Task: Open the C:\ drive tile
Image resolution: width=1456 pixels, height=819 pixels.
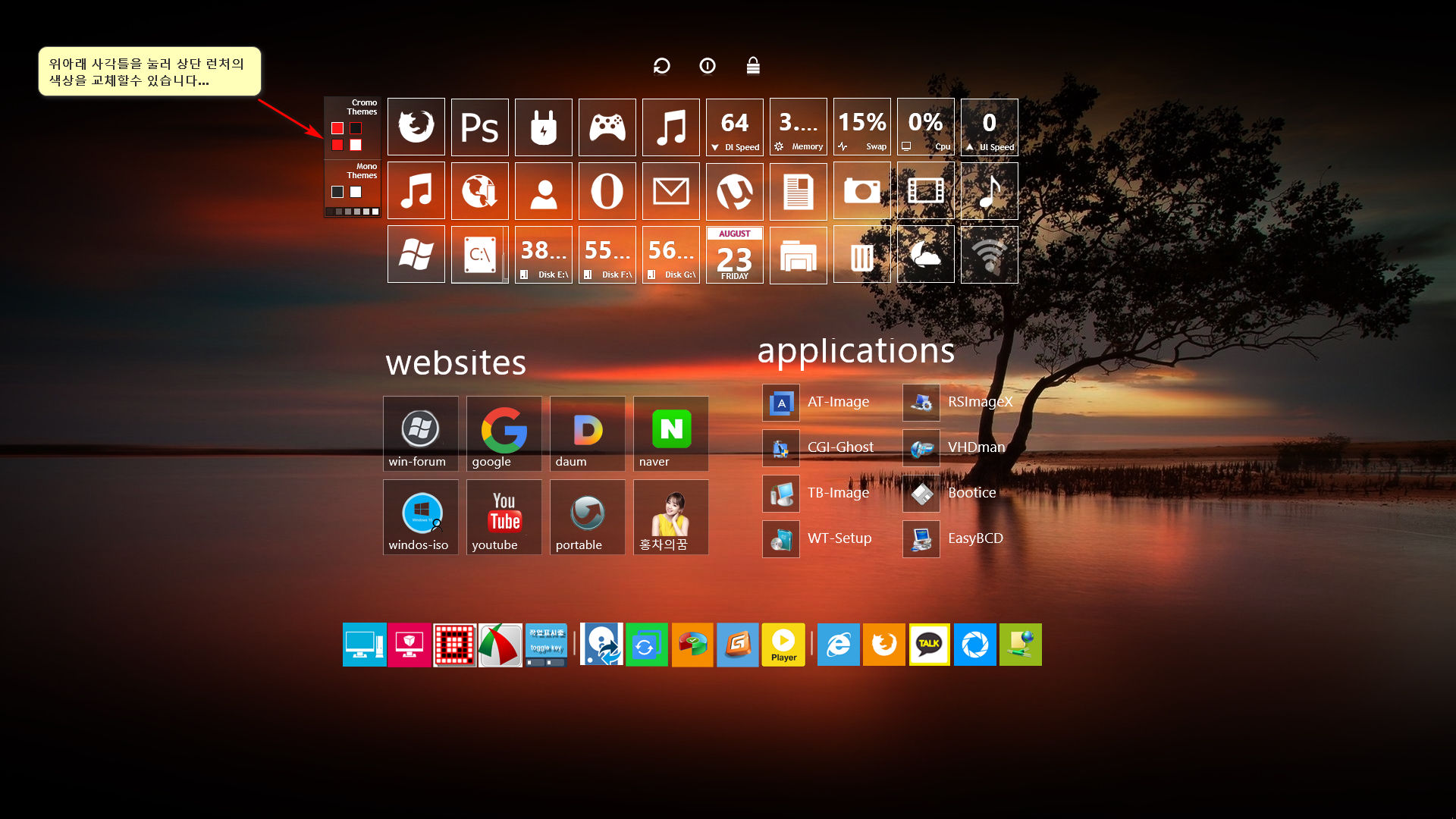Action: (x=480, y=255)
